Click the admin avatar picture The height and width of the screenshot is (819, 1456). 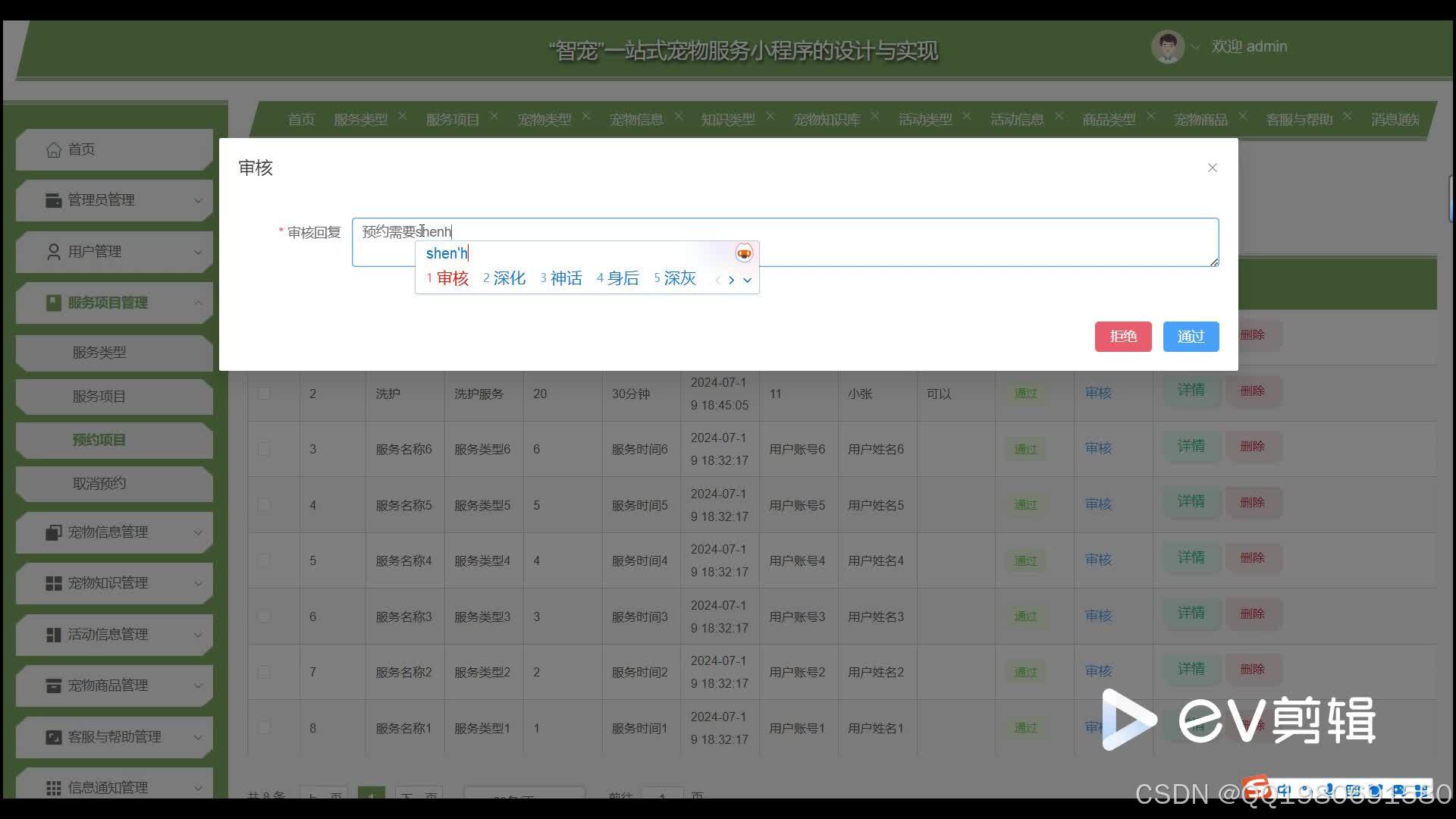pyautogui.click(x=1167, y=47)
